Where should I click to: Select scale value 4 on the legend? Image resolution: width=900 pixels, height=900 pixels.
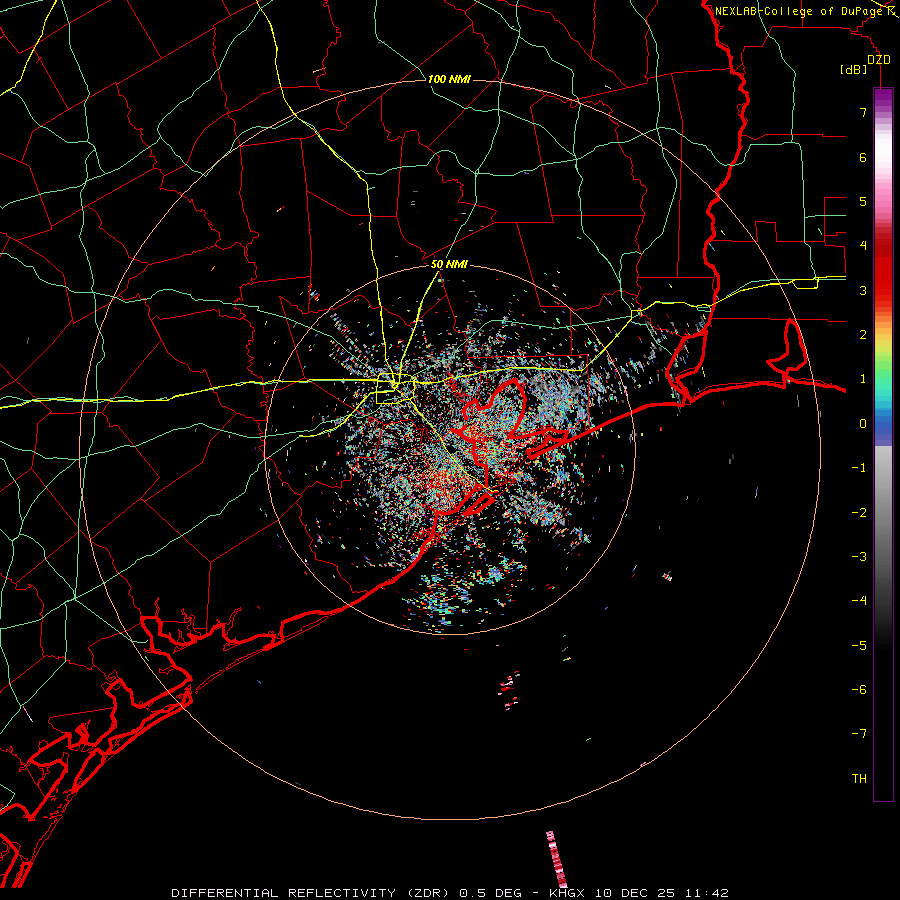pyautogui.click(x=863, y=246)
